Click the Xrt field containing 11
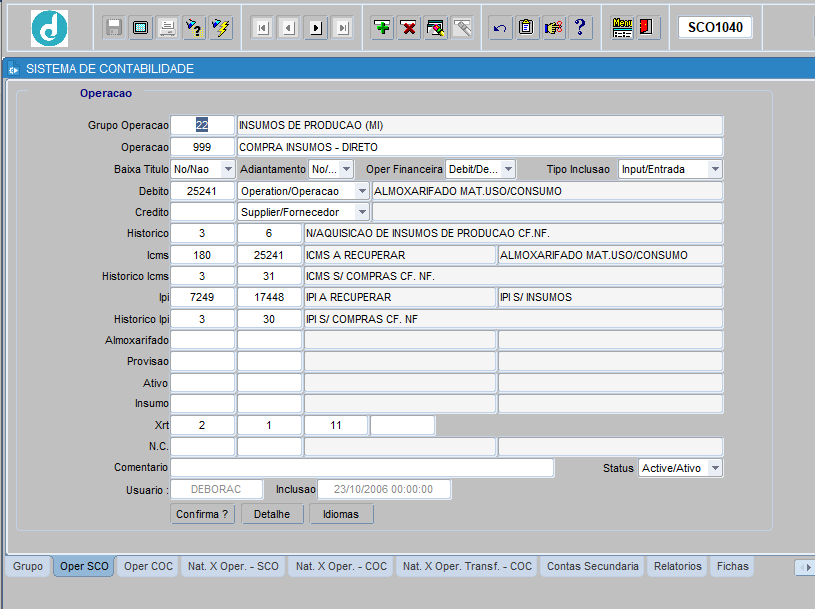815x609 pixels. (336, 426)
